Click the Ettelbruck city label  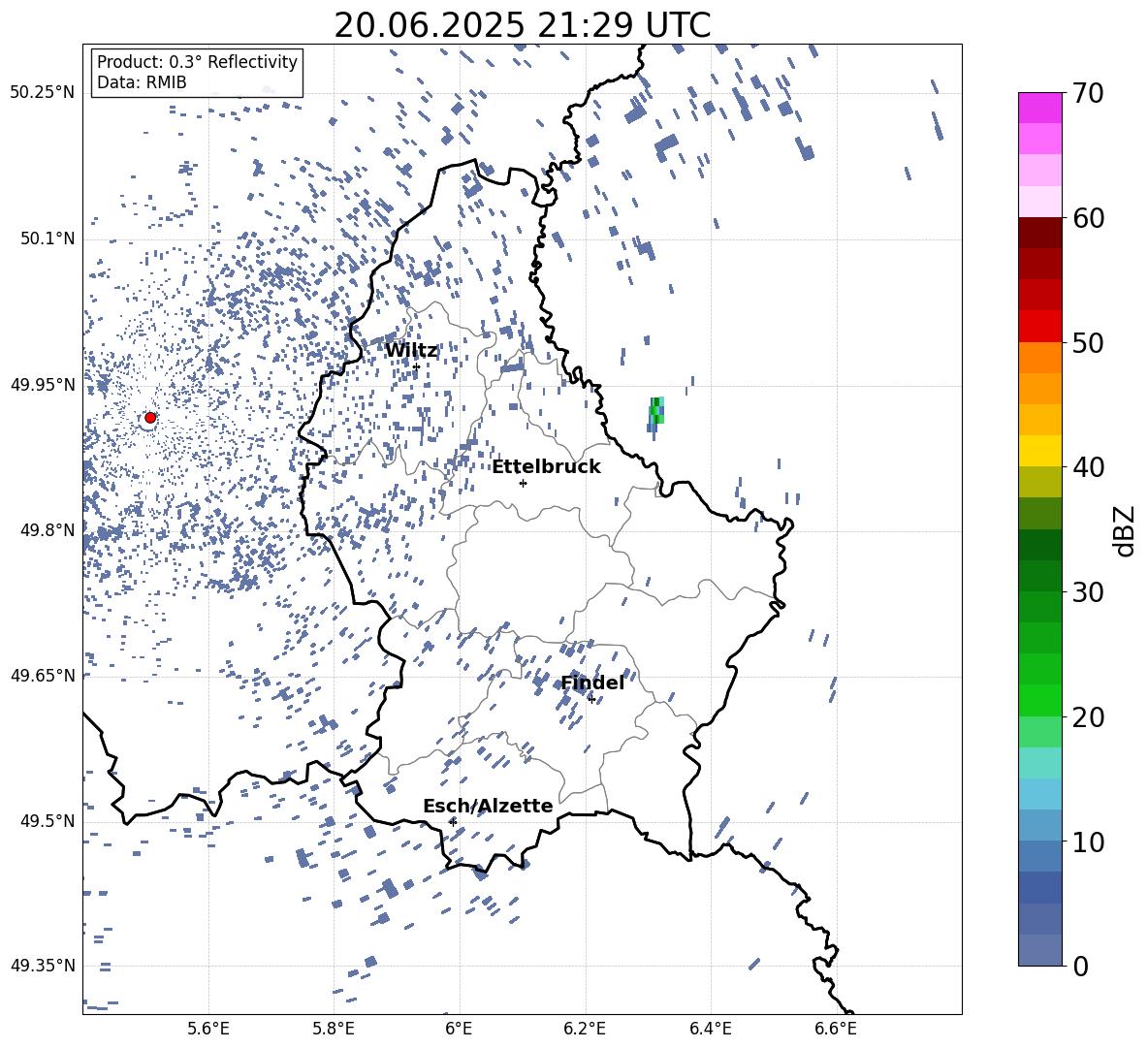546,467
